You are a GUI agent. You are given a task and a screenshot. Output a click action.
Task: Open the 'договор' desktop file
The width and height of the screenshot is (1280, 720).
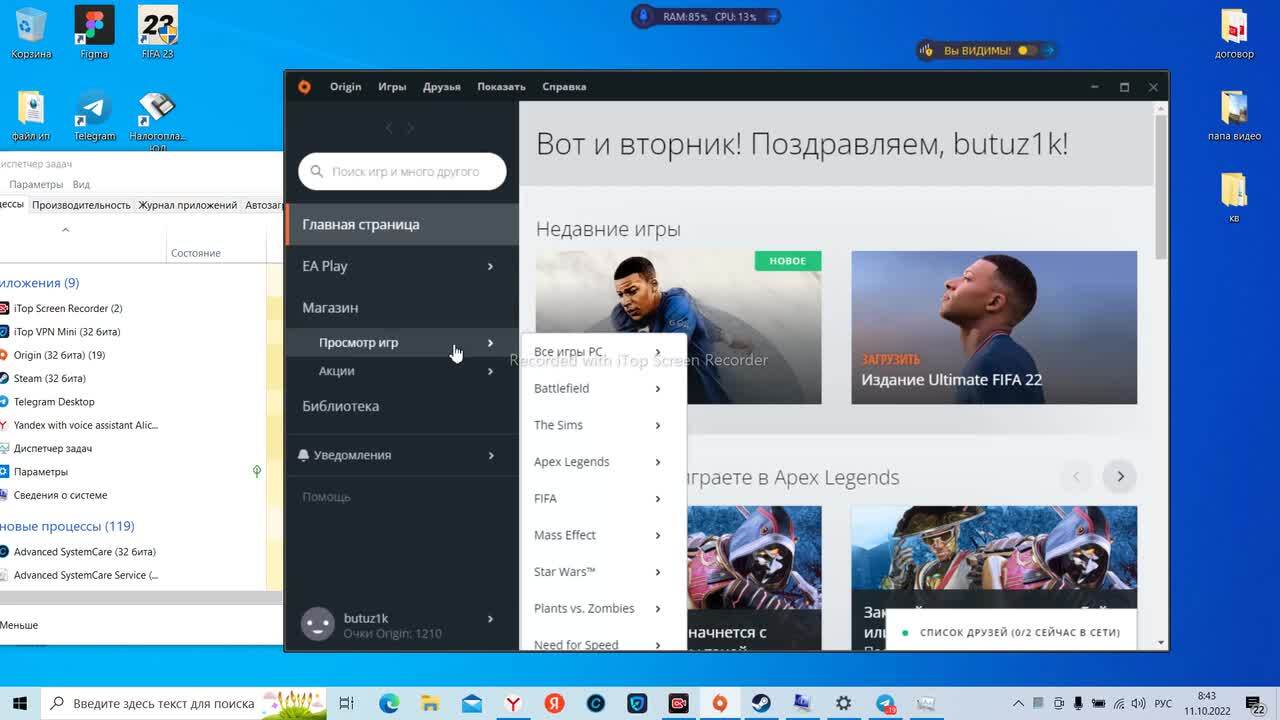(1234, 33)
